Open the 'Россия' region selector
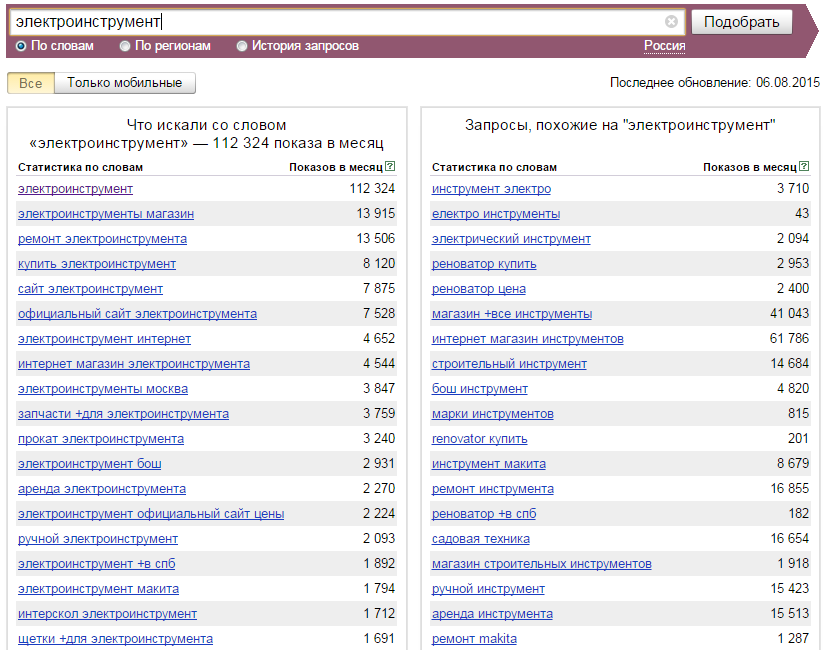The height and width of the screenshot is (650, 837). (665, 46)
